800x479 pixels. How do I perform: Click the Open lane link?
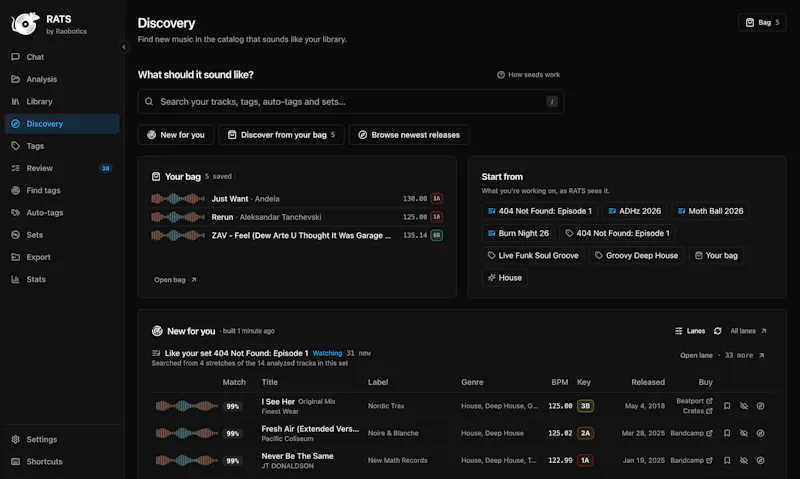(696, 355)
